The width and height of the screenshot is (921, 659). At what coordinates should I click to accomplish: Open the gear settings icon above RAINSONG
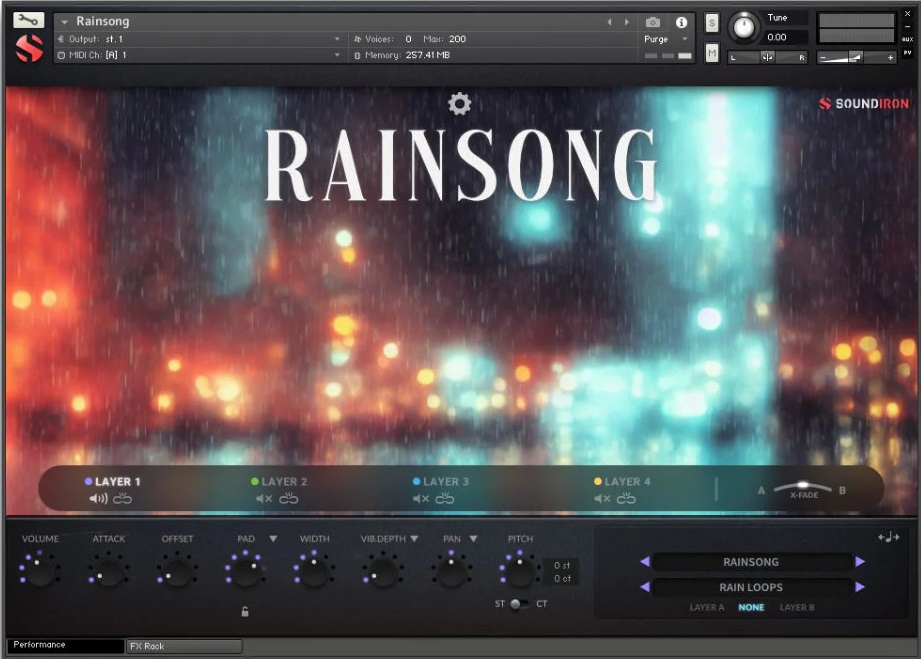(459, 104)
